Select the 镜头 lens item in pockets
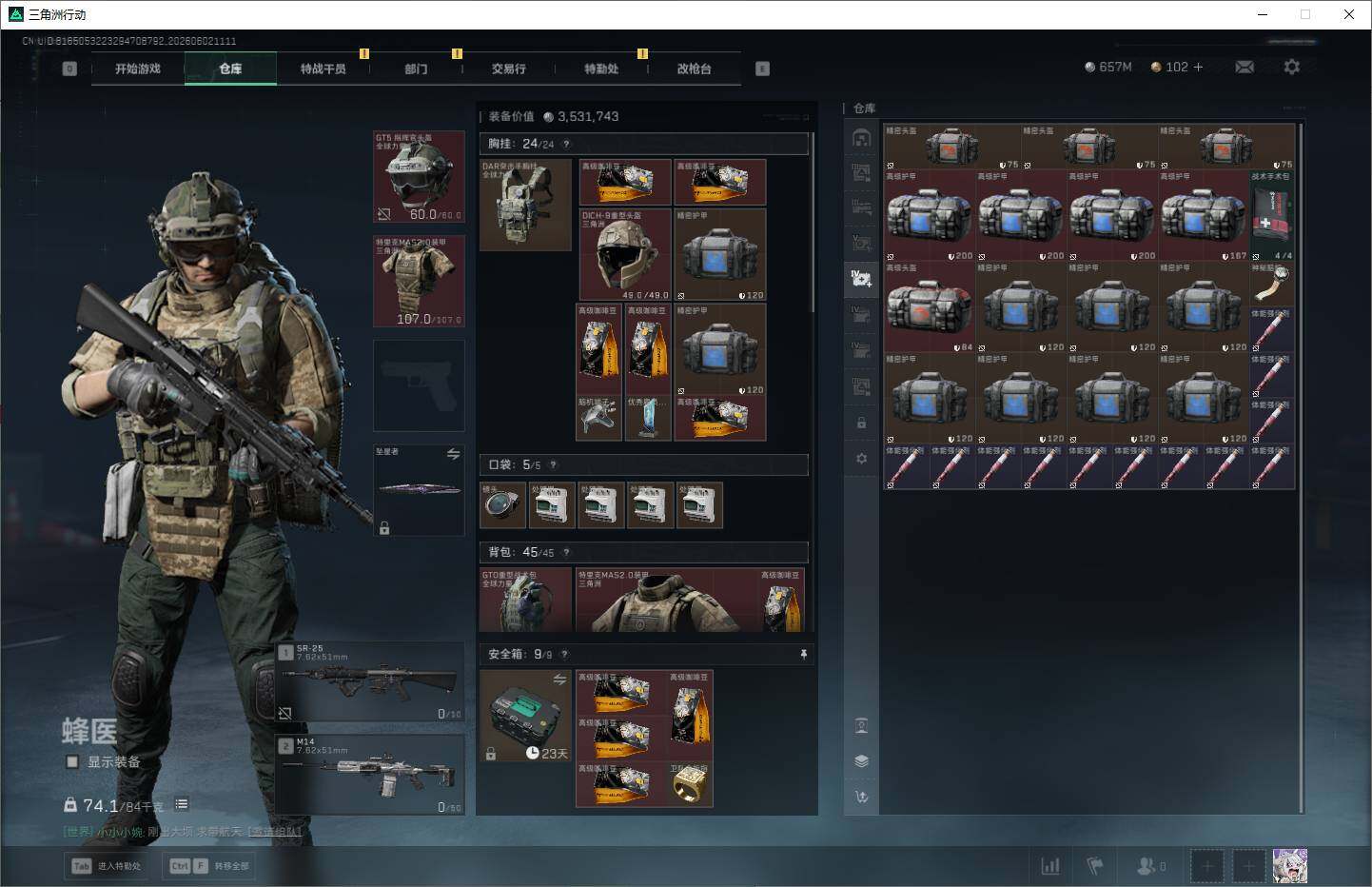This screenshot has height=887, width=1372. 503,504
